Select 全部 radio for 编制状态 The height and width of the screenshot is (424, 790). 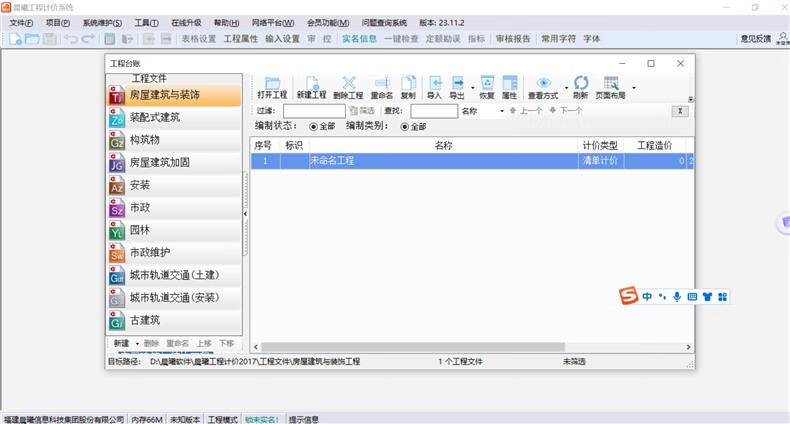314,127
